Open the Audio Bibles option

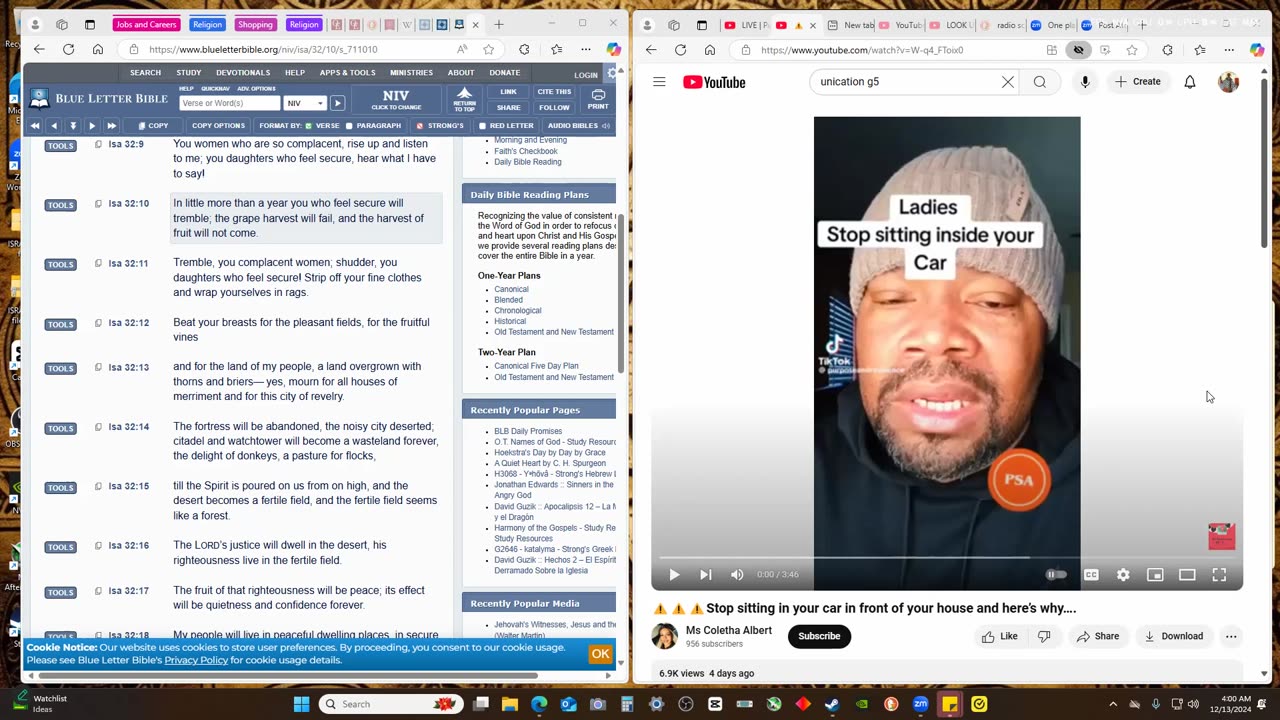pos(577,126)
